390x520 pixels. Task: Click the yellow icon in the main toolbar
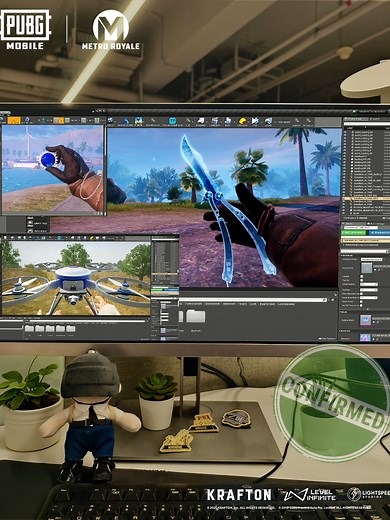pyautogui.click(x=243, y=121)
